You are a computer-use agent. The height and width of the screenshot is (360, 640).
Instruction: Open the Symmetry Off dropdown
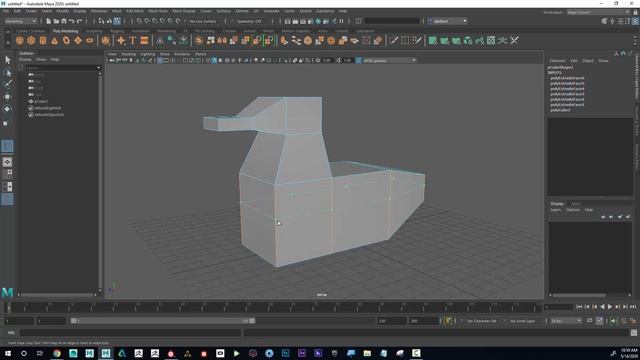point(249,21)
